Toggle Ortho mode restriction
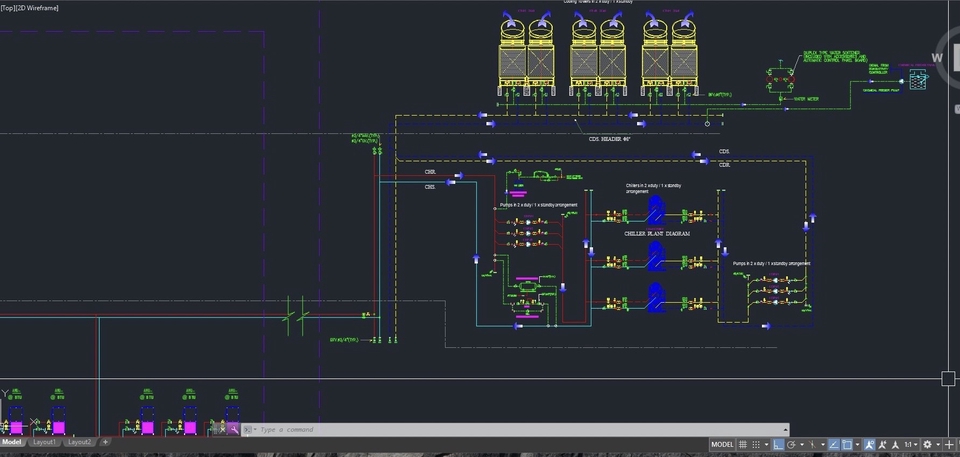 pyautogui.click(x=779, y=444)
